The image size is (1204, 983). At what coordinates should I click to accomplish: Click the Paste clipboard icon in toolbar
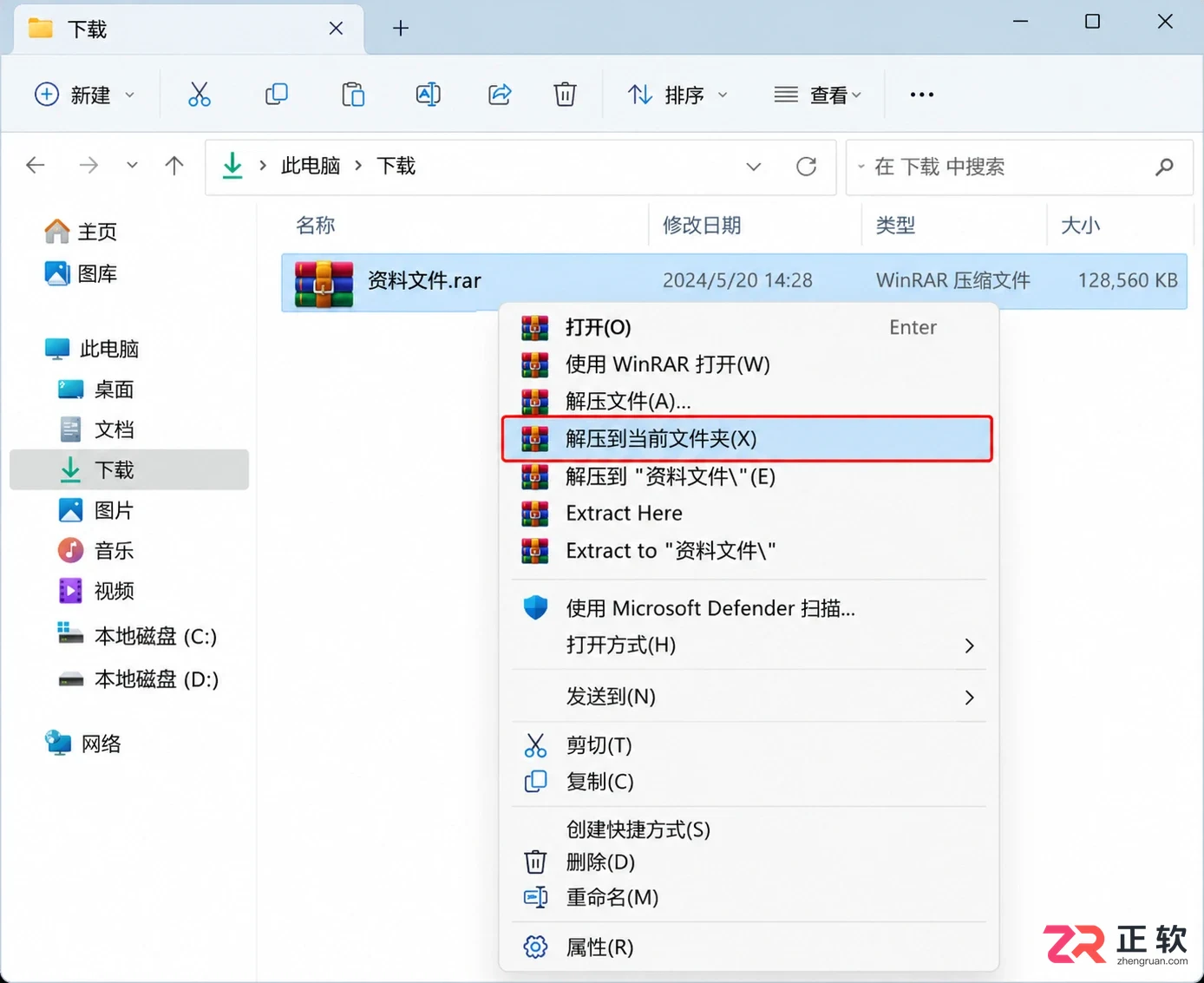353,95
